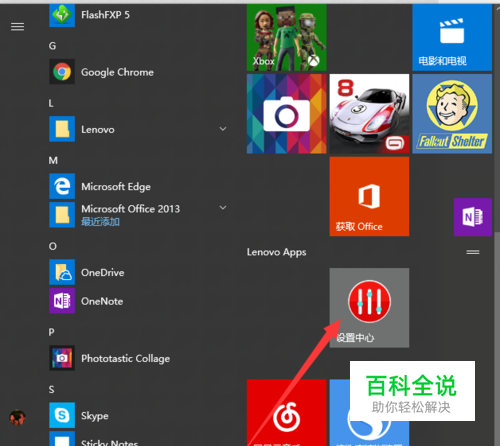Launch Microsoft Edge icon

click(62, 186)
